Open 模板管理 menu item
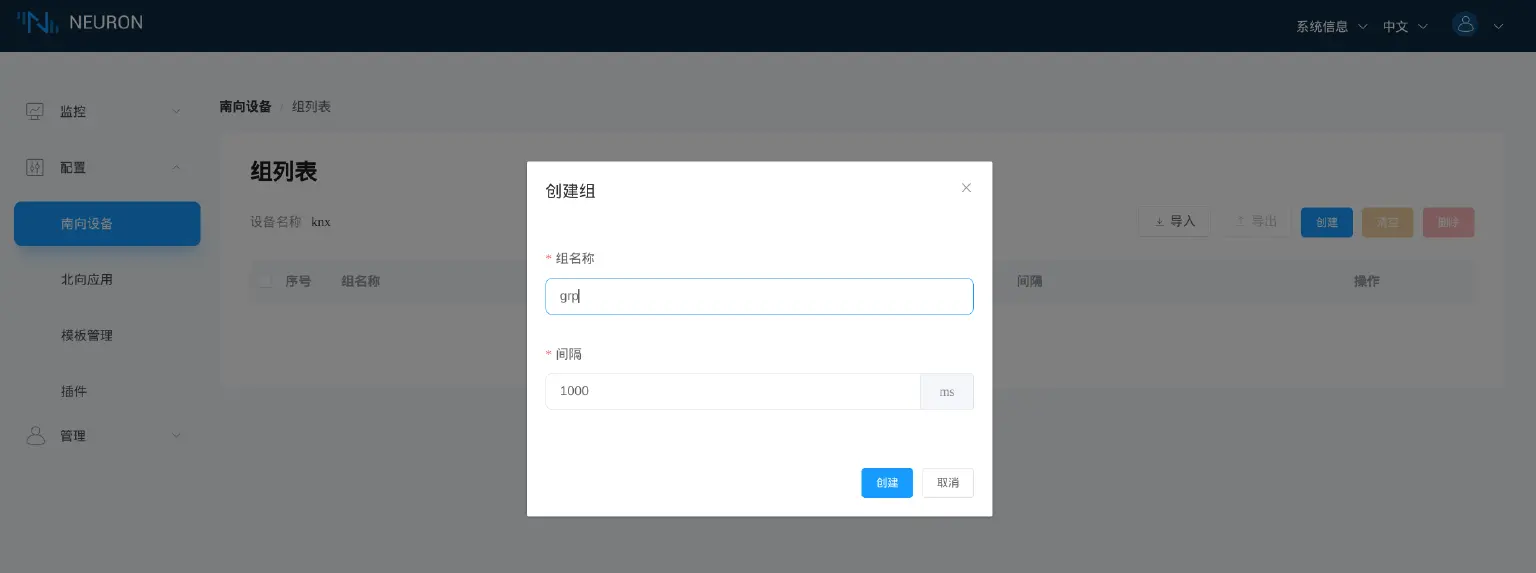The image size is (1536, 573). pos(87,336)
